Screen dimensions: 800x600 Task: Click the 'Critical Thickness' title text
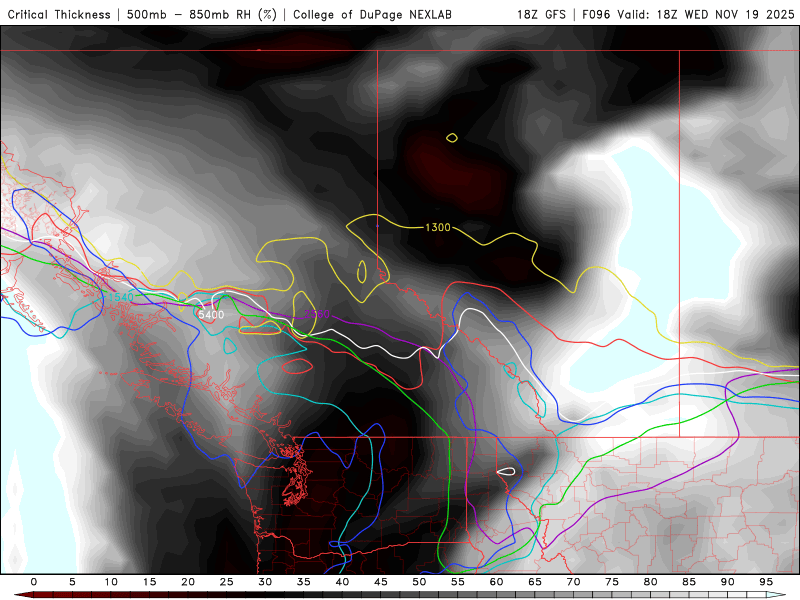point(59,15)
